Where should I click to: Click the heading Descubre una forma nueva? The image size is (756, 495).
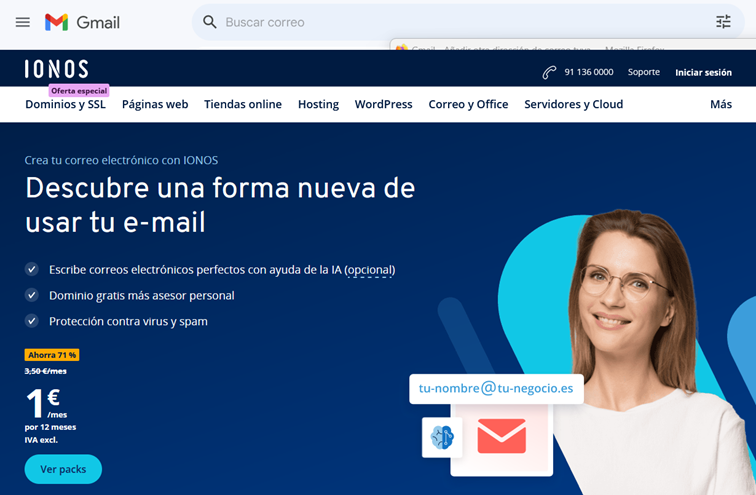pos(220,205)
